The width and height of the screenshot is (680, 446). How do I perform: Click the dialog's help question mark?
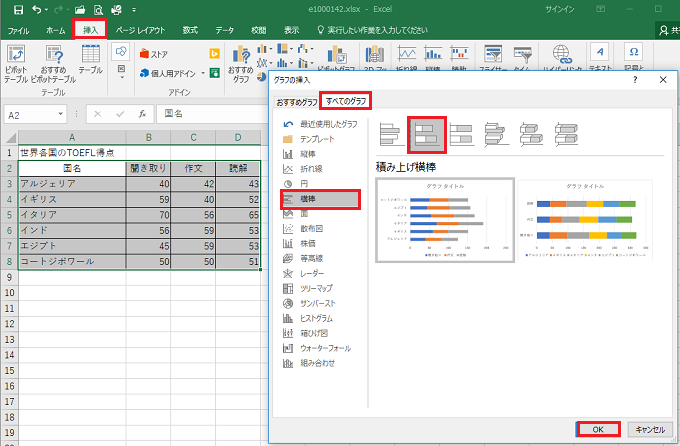click(636, 80)
